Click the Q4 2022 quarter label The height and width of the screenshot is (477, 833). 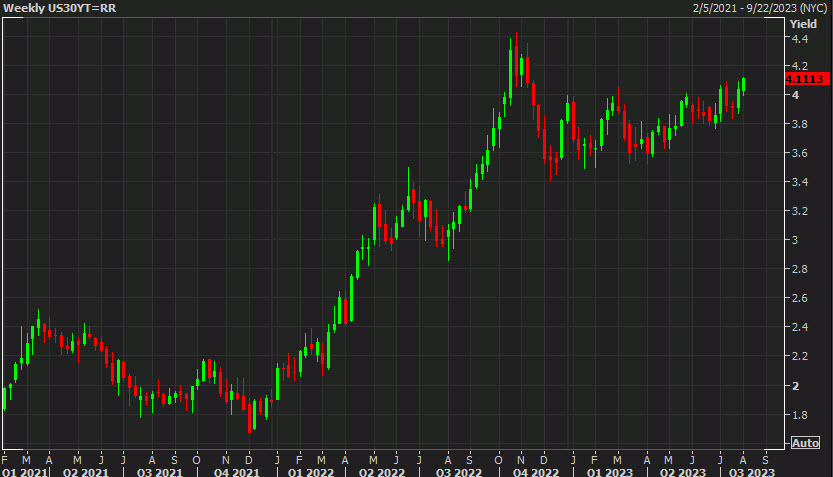(x=536, y=472)
